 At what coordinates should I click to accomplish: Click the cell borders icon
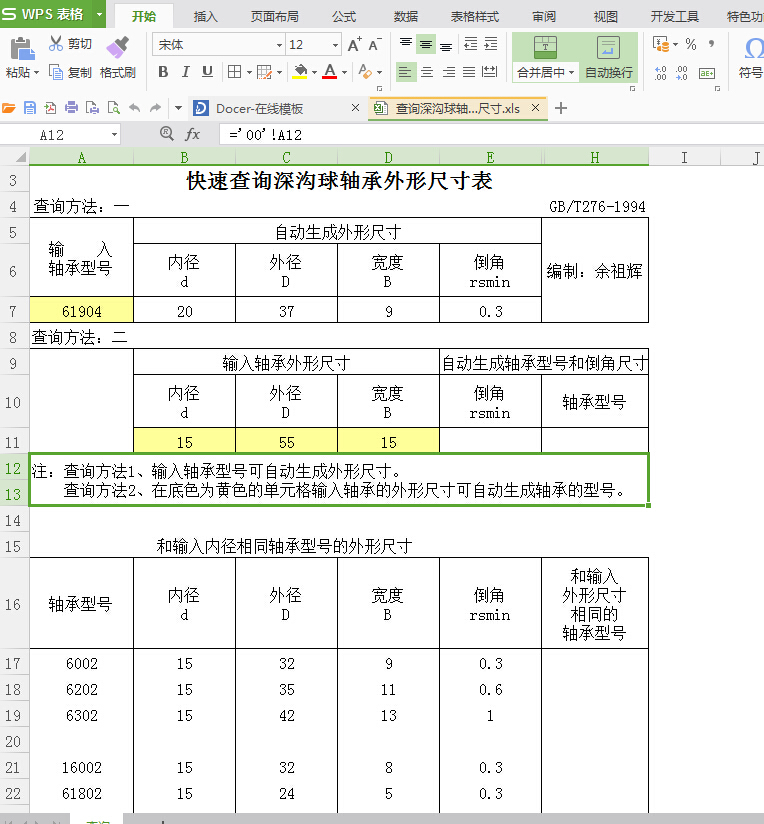234,71
